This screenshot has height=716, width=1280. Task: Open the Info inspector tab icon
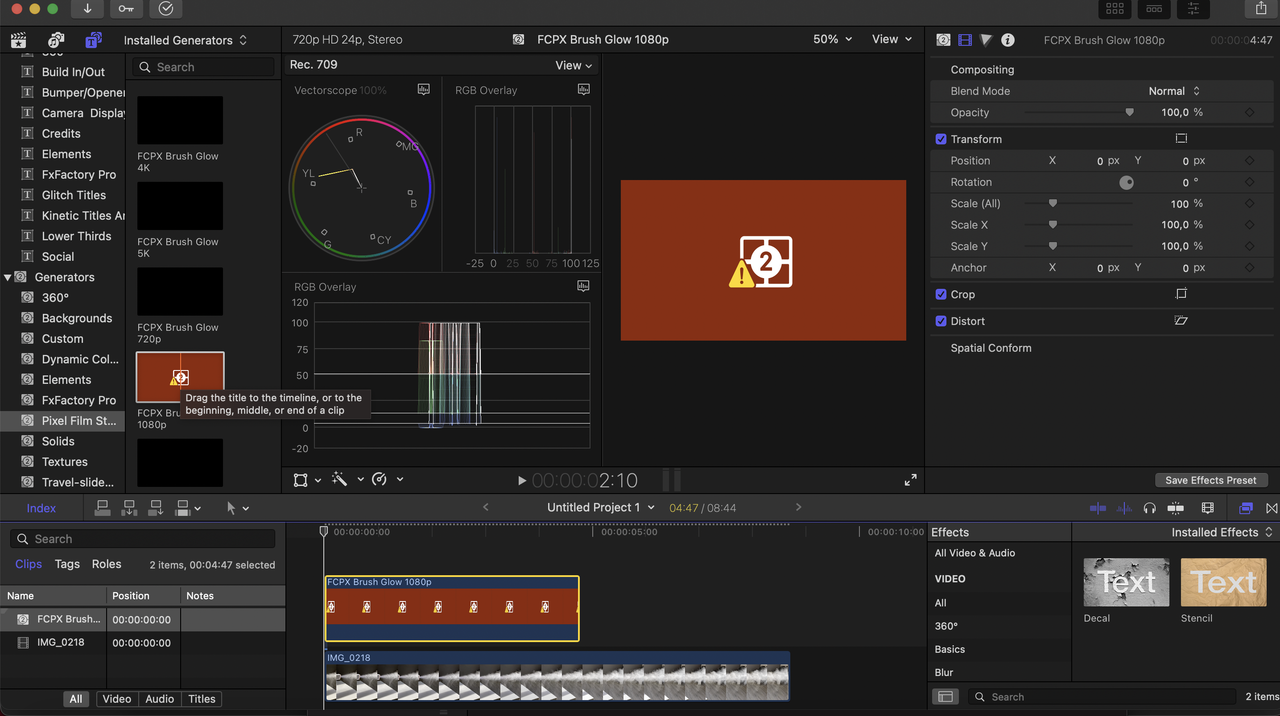[1008, 40]
